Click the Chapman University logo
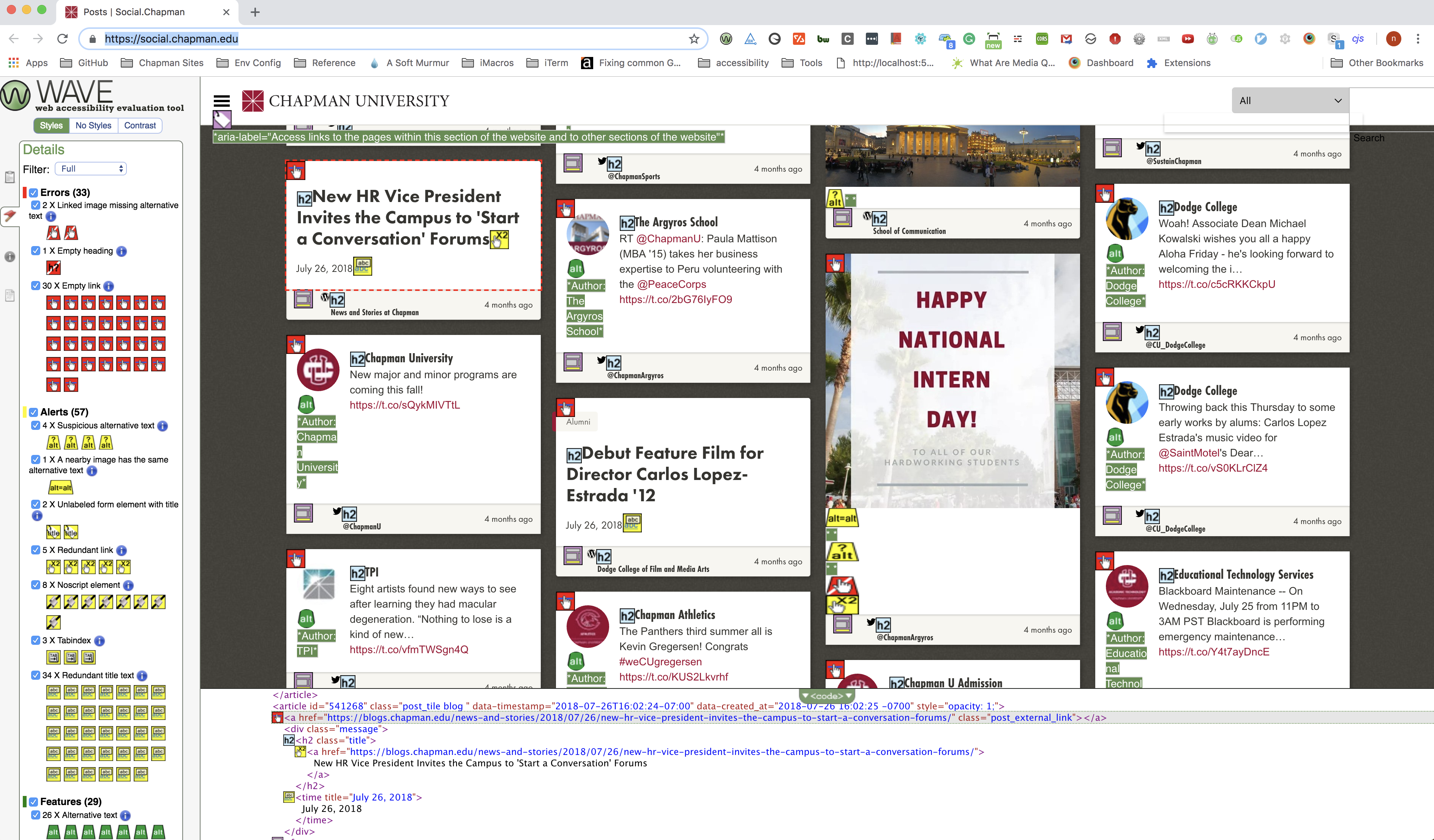 tap(346, 101)
